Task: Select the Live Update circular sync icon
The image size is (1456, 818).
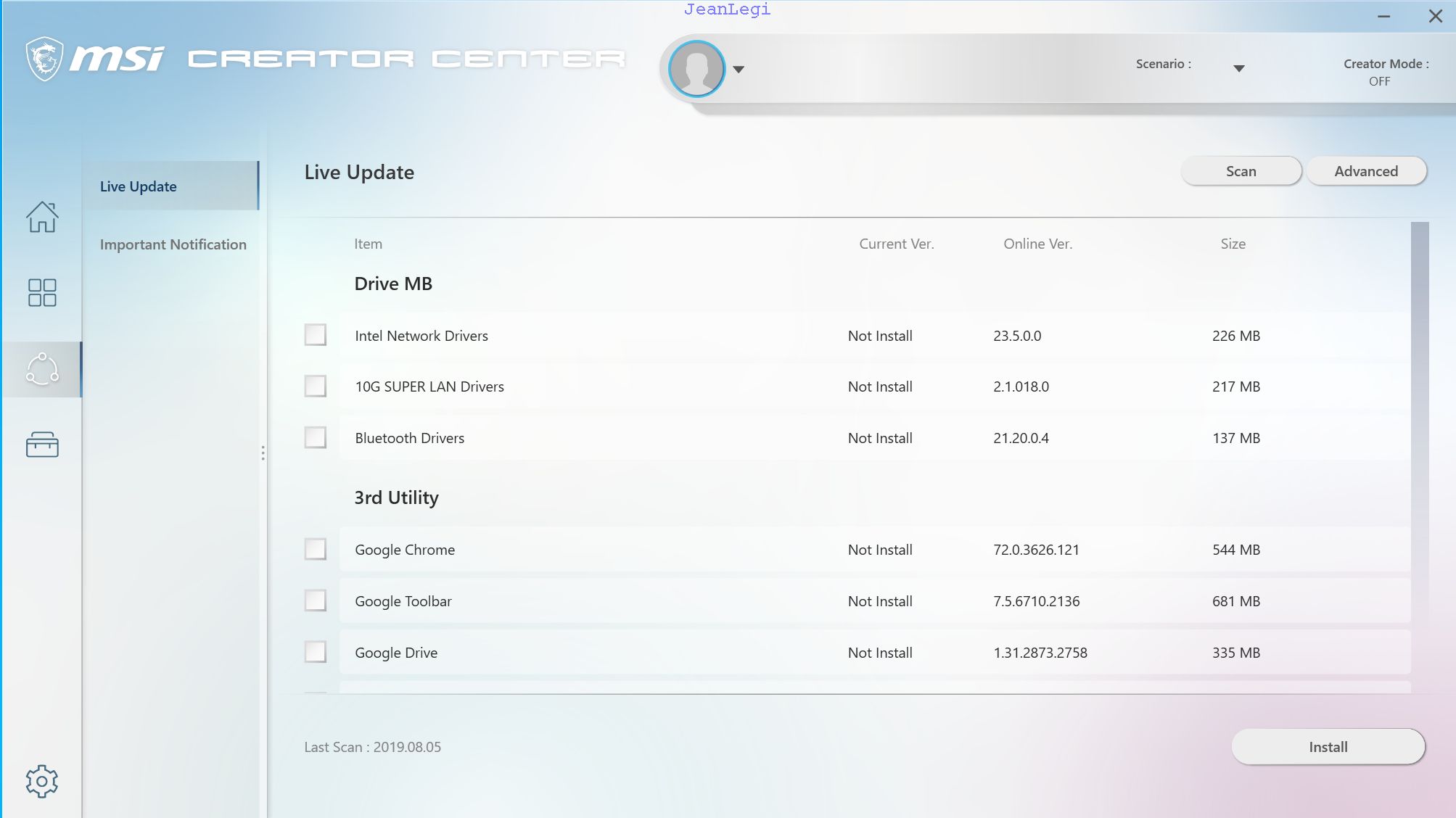Action: (42, 369)
